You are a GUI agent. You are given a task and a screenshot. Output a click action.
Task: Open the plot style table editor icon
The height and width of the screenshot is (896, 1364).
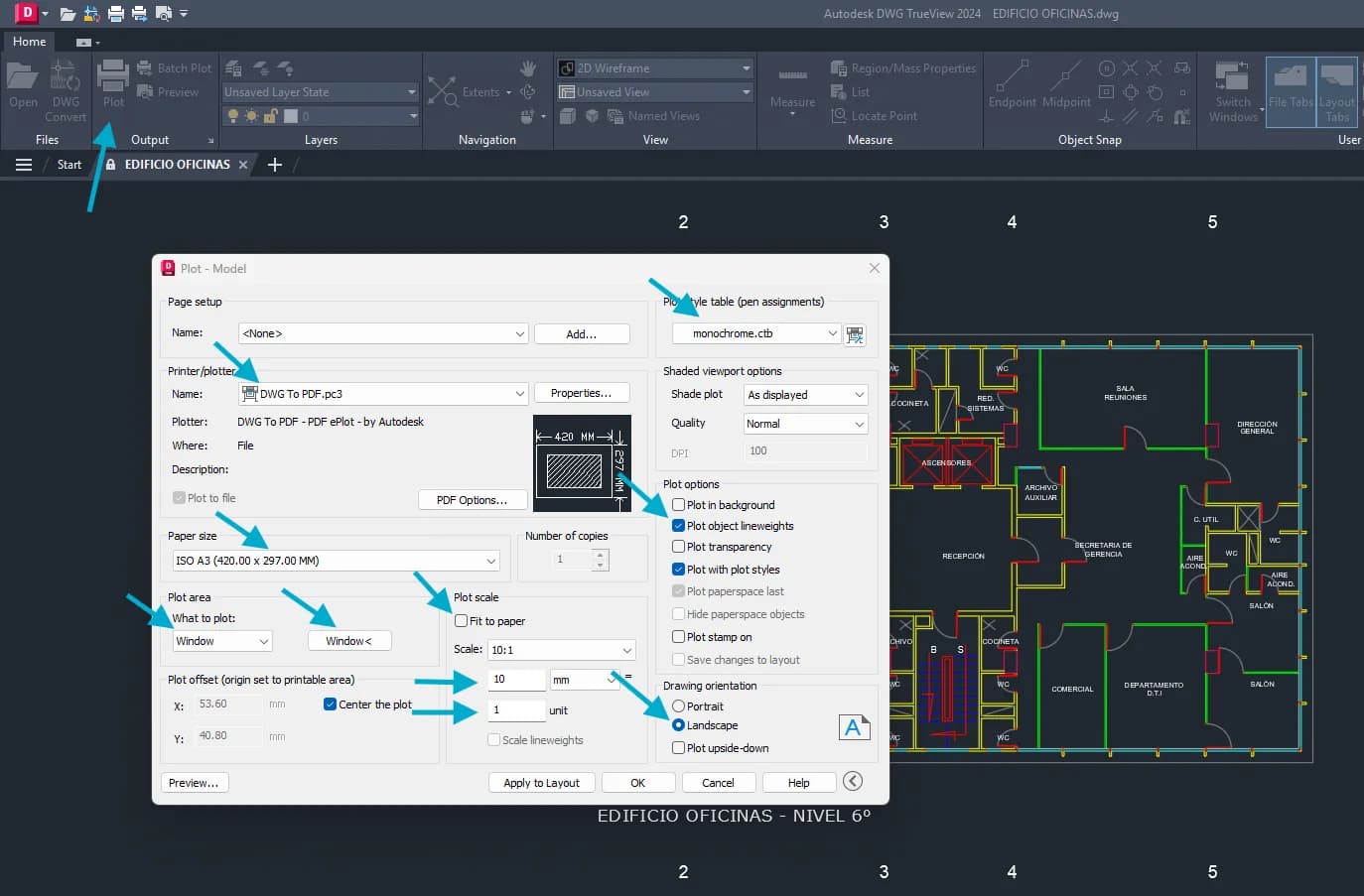pos(855,334)
